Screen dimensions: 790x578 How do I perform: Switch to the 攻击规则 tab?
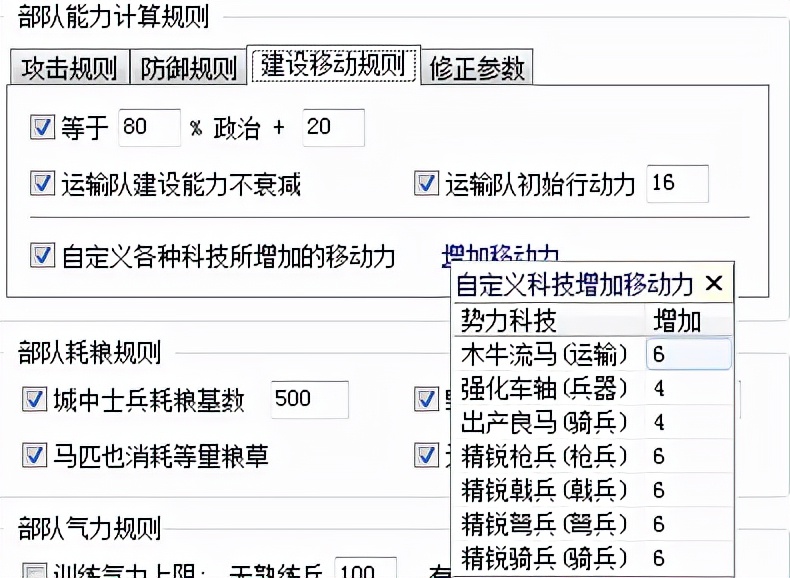click(x=70, y=68)
